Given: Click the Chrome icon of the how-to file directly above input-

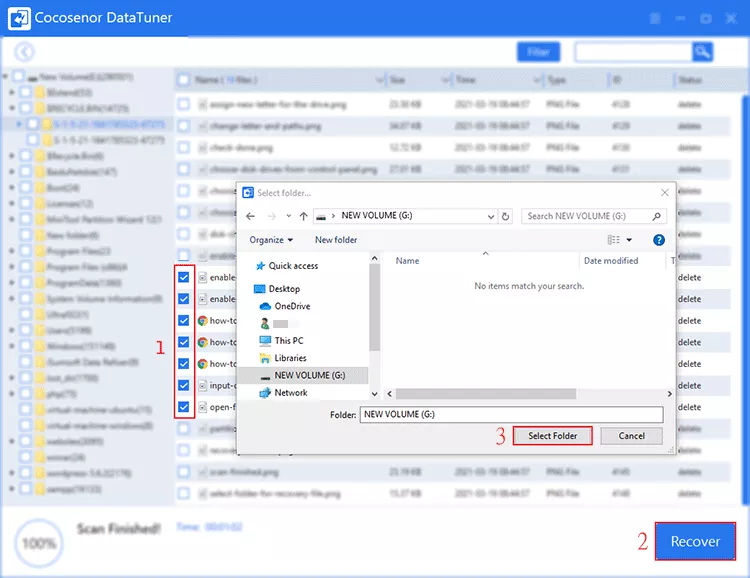Looking at the screenshot, I should coord(203,364).
